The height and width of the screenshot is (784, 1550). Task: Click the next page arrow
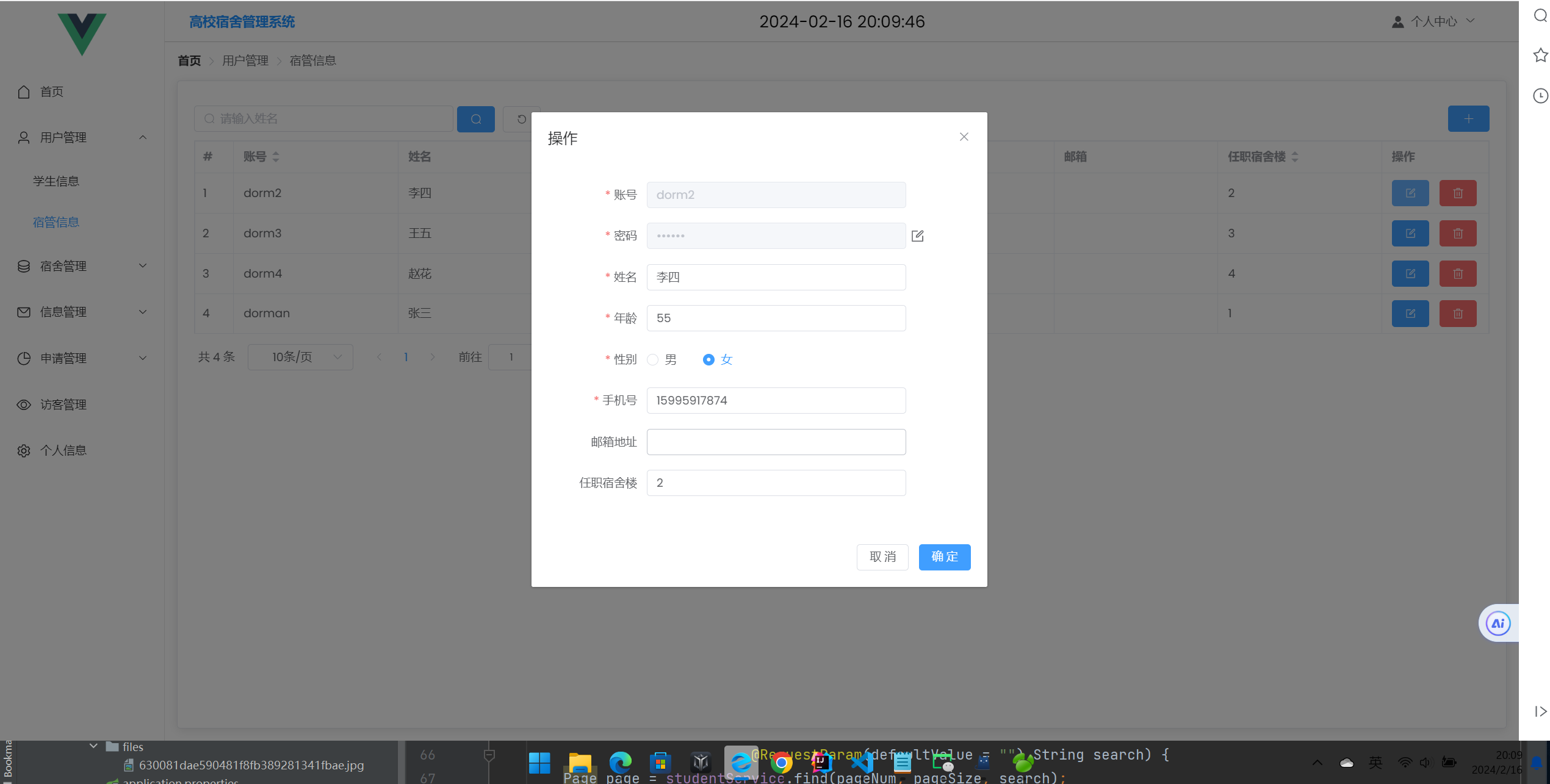[433, 357]
